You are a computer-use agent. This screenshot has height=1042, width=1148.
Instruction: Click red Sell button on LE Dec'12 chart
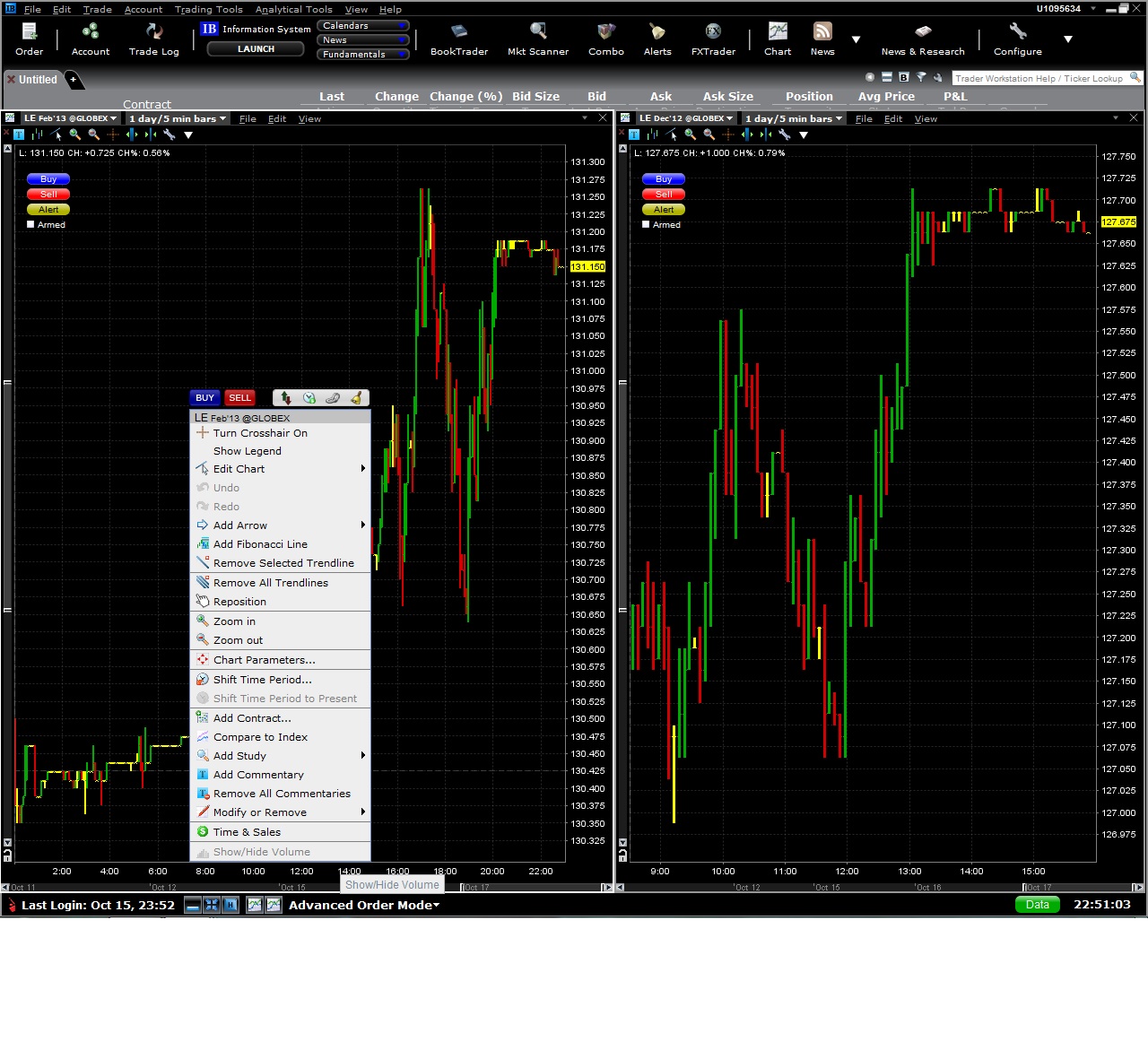coord(664,195)
